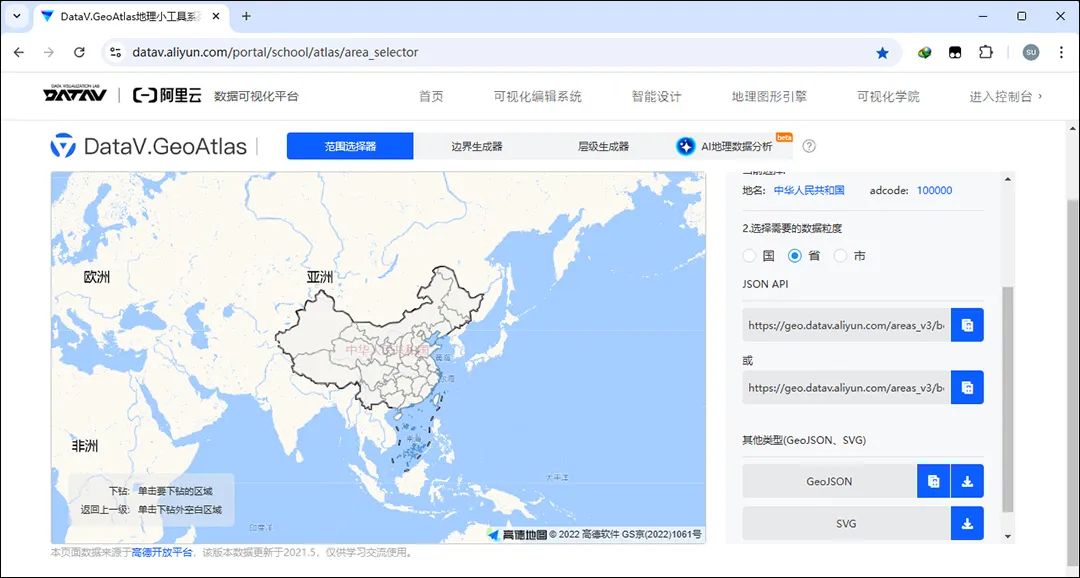Open 首页 in the top navigation
The height and width of the screenshot is (578, 1080).
coord(431,96)
